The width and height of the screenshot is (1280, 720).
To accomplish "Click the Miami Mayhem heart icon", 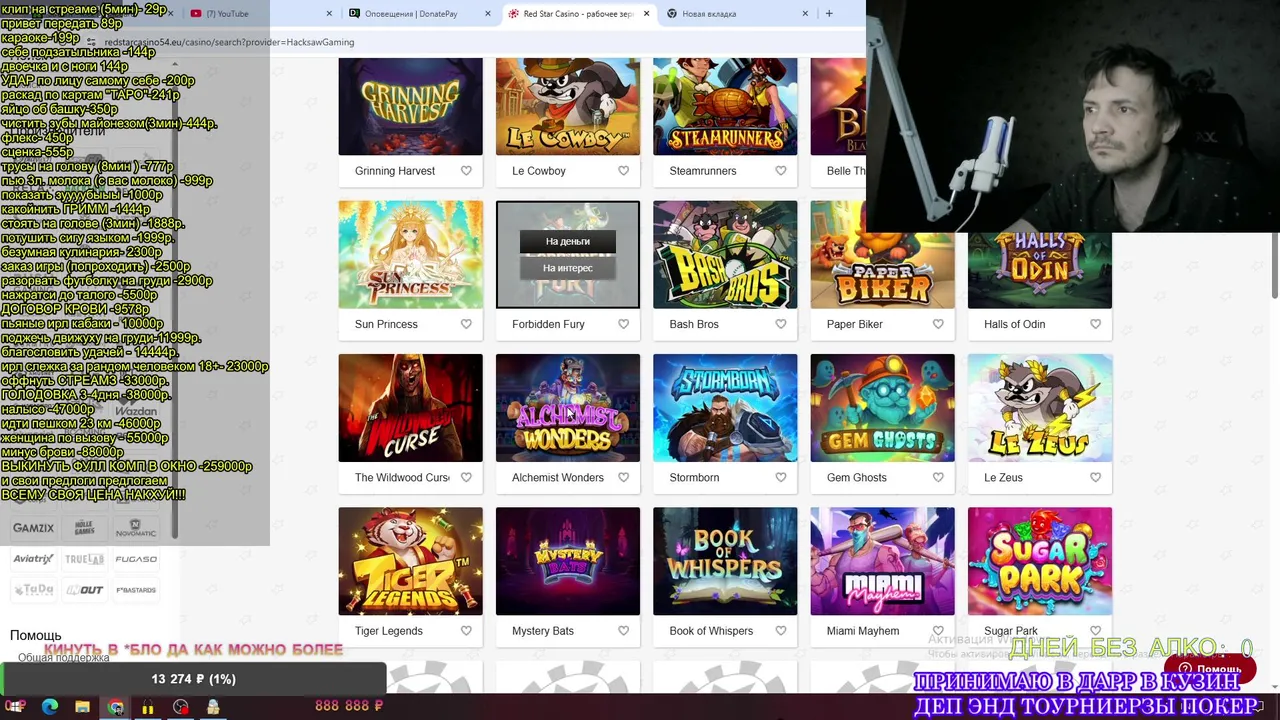I will pyautogui.click(x=938, y=631).
